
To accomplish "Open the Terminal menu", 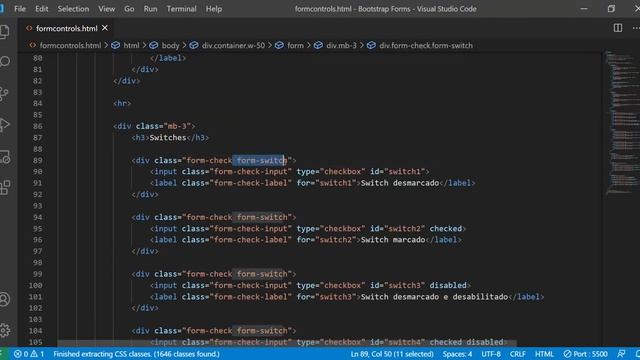I will coord(181,9).
